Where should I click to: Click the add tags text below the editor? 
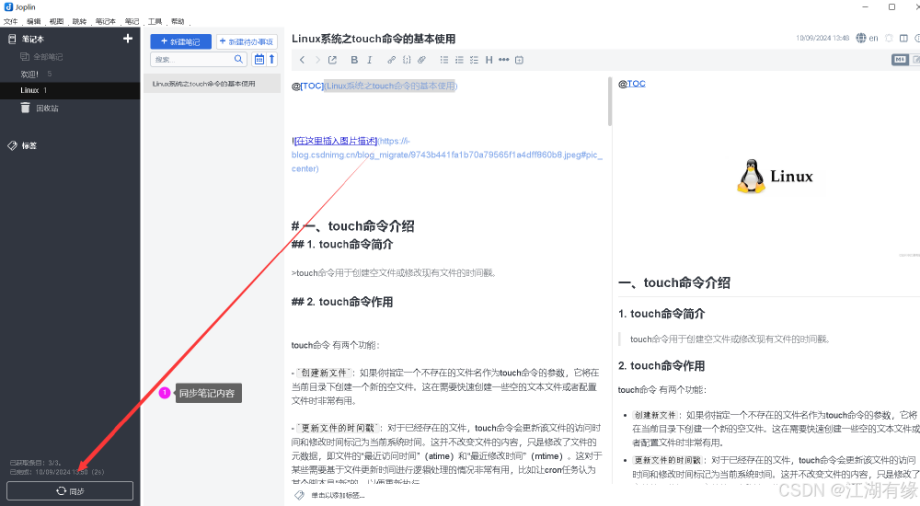(x=338, y=495)
